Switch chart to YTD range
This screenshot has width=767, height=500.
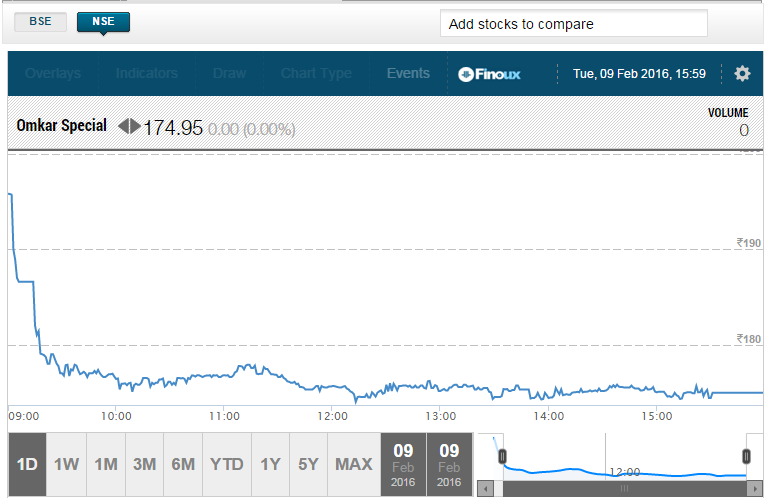tap(227, 464)
